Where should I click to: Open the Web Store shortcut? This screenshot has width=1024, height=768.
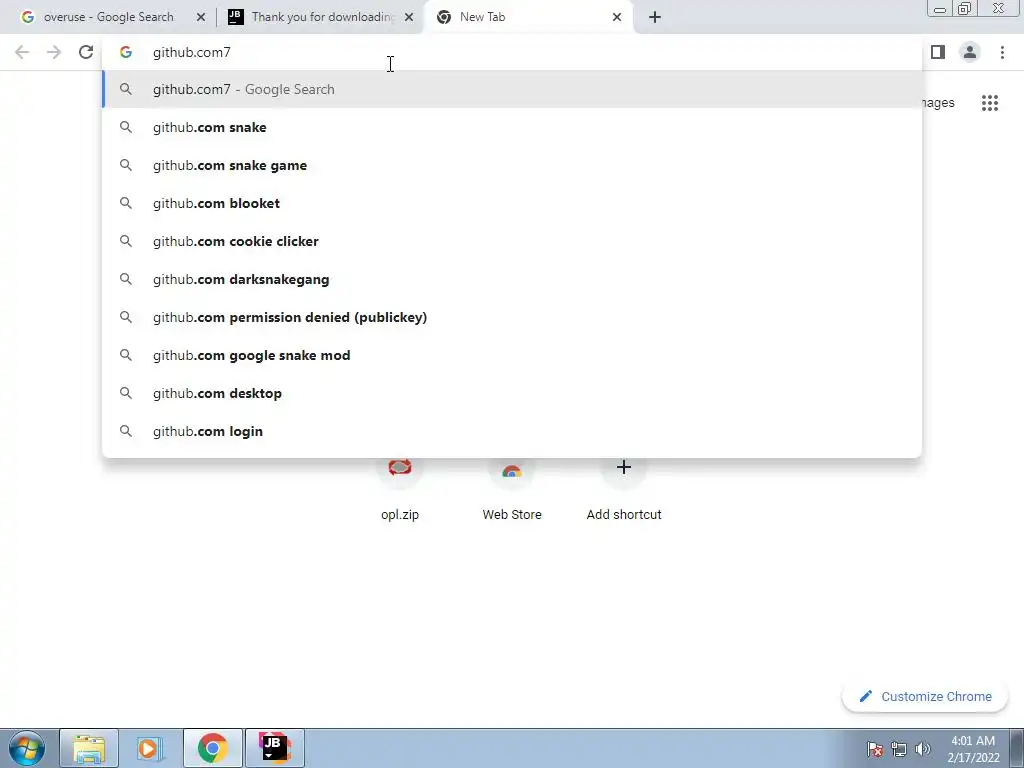512,487
